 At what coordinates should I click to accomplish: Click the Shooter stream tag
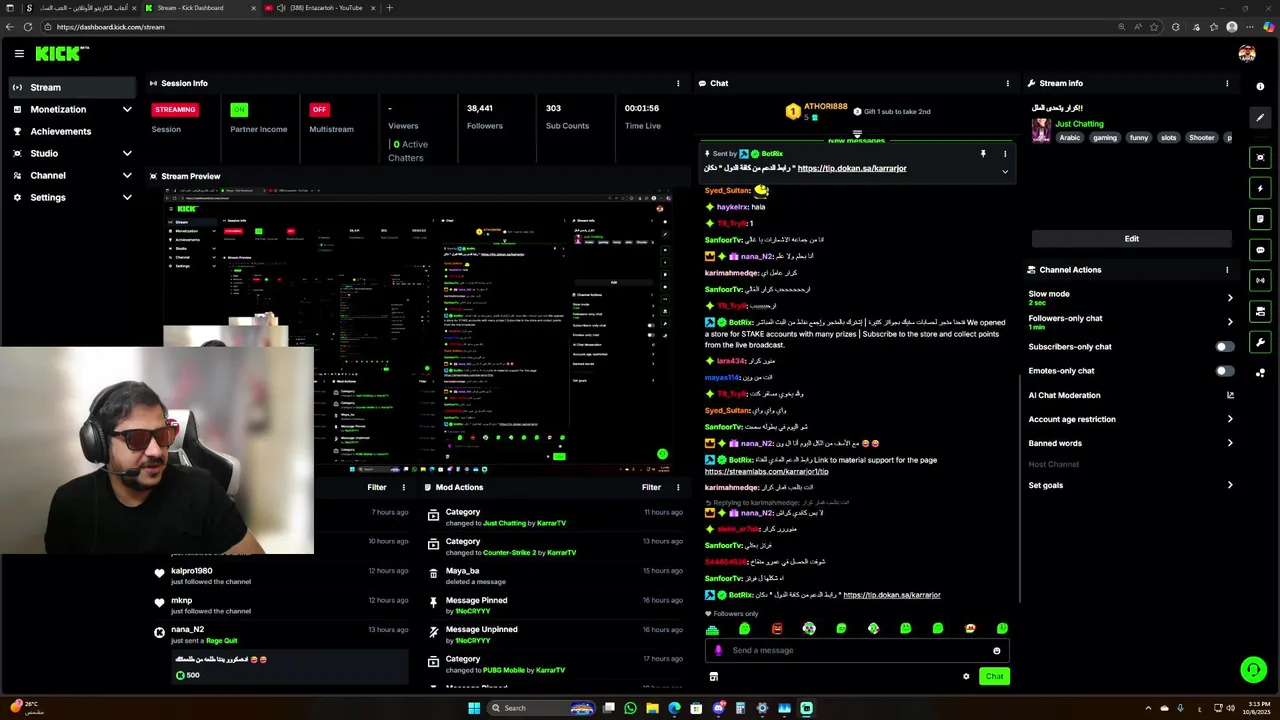pyautogui.click(x=1201, y=137)
